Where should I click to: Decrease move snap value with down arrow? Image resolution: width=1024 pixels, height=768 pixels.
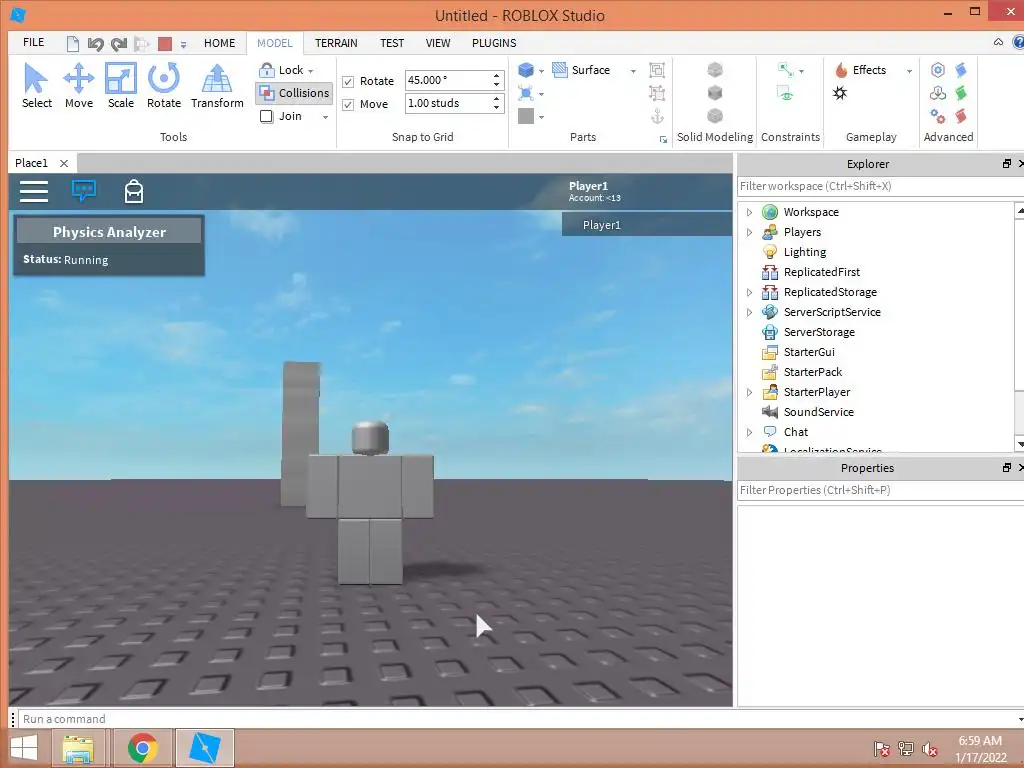tap(497, 108)
